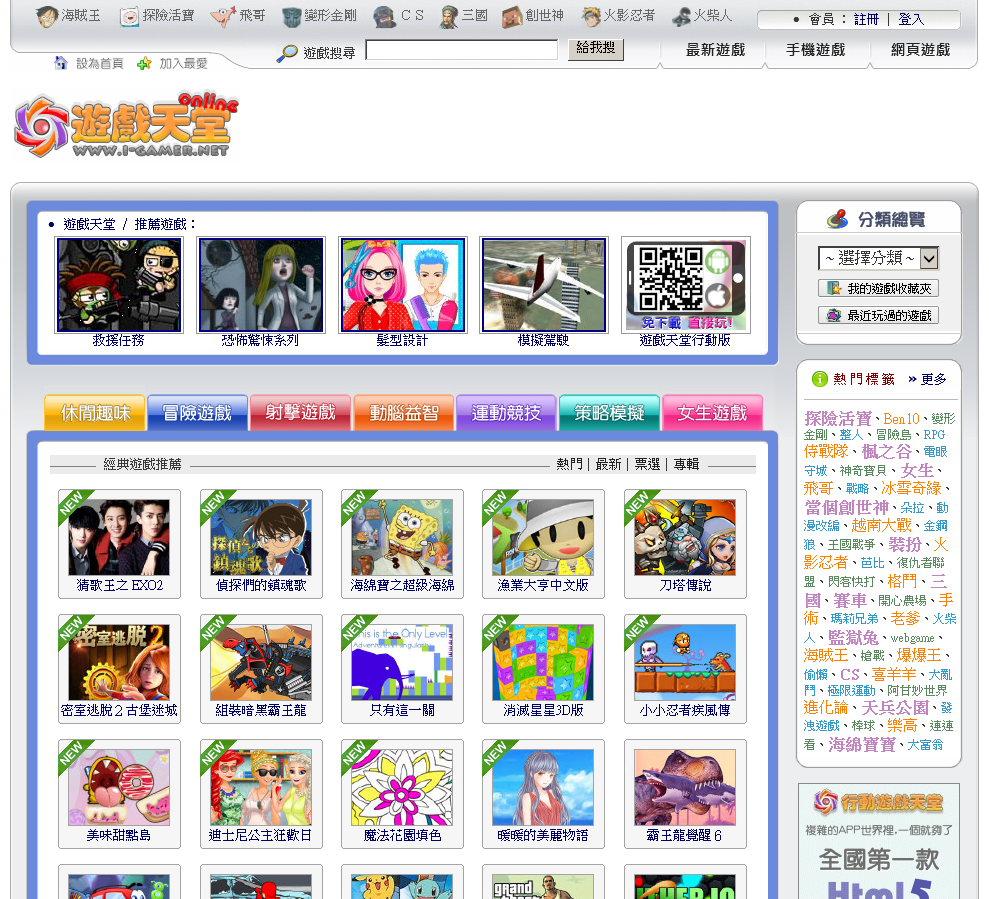Click the favorites icon beside 加入最愛
The height and width of the screenshot is (899, 989).
pos(144,63)
